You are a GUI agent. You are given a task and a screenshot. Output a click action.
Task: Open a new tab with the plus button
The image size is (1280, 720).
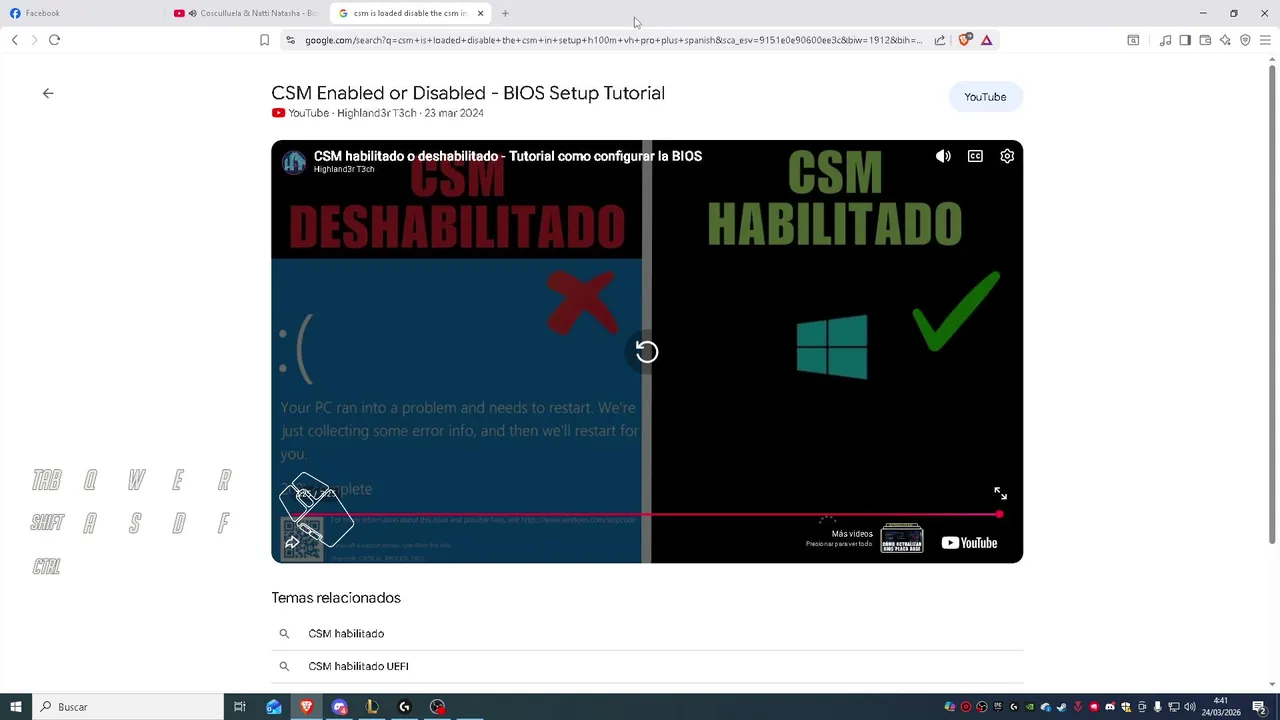pos(505,13)
